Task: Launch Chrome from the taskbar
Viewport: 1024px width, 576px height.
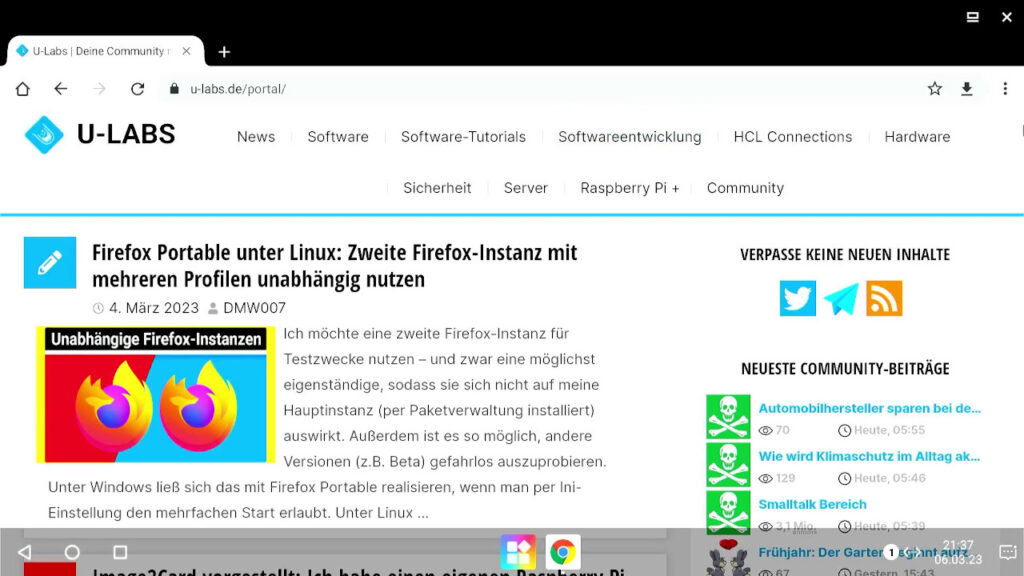Action: coord(562,552)
